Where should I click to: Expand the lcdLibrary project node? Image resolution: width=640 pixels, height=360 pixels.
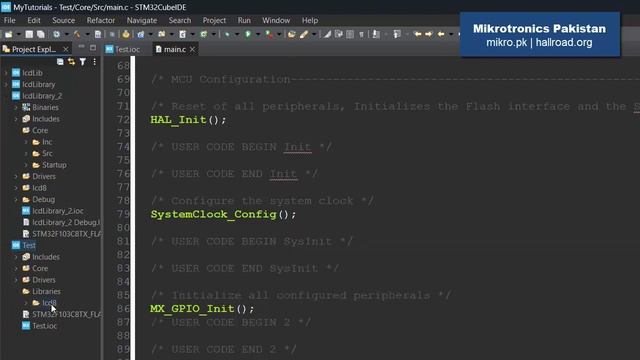pos(6,84)
